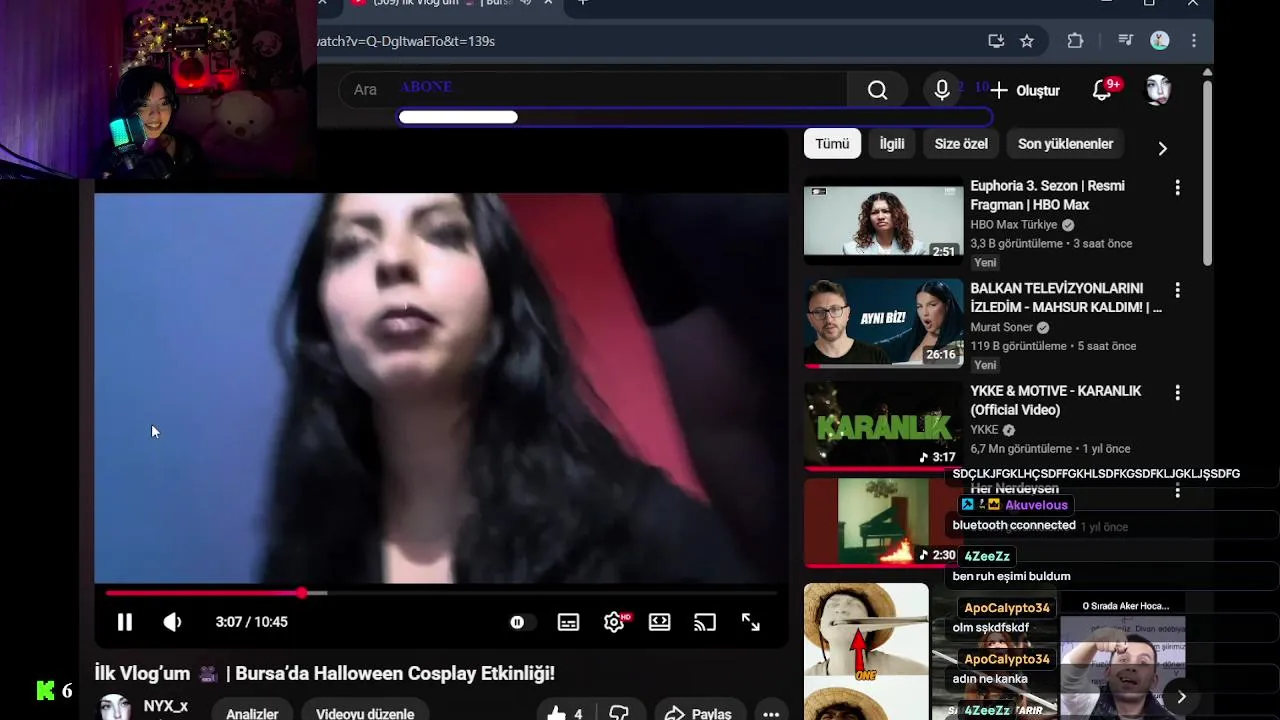Toggle subtitles on the video
Viewport: 1280px width, 720px height.
point(568,622)
